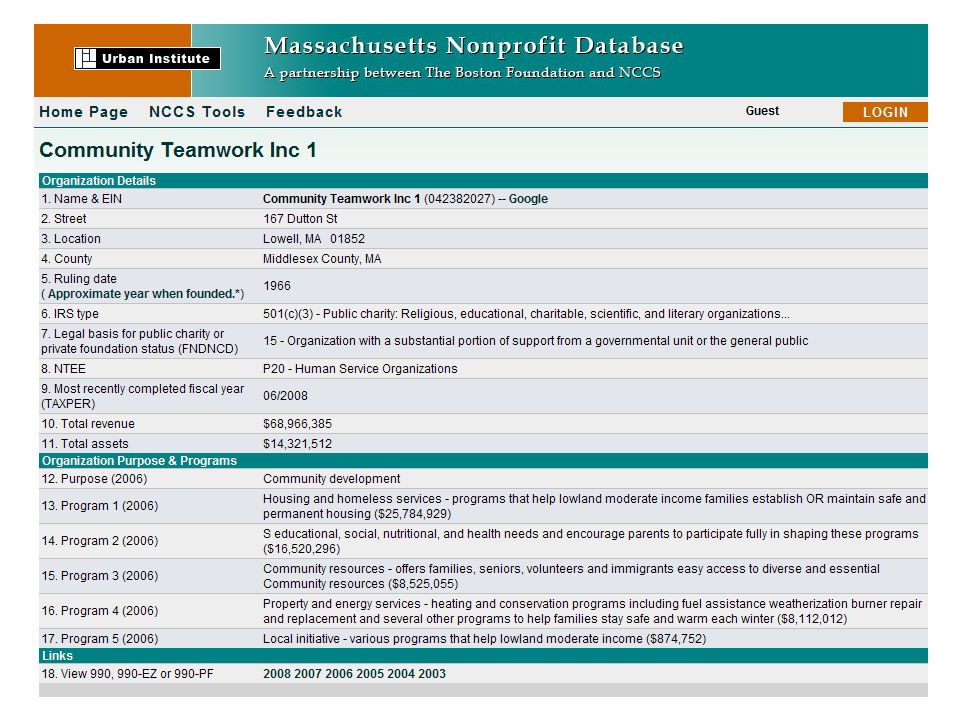This screenshot has width=960, height=720.
Task: Select total revenue $68,966,385
Action: (298, 424)
